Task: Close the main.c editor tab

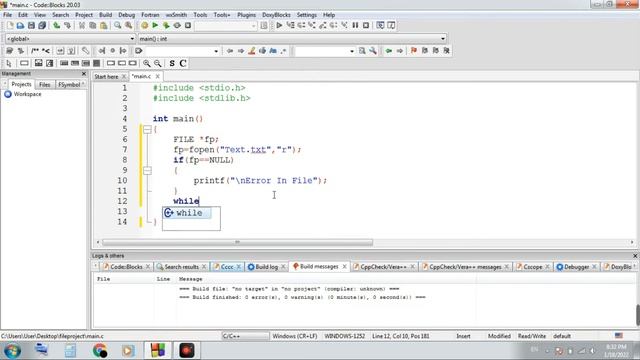Action: (158, 76)
